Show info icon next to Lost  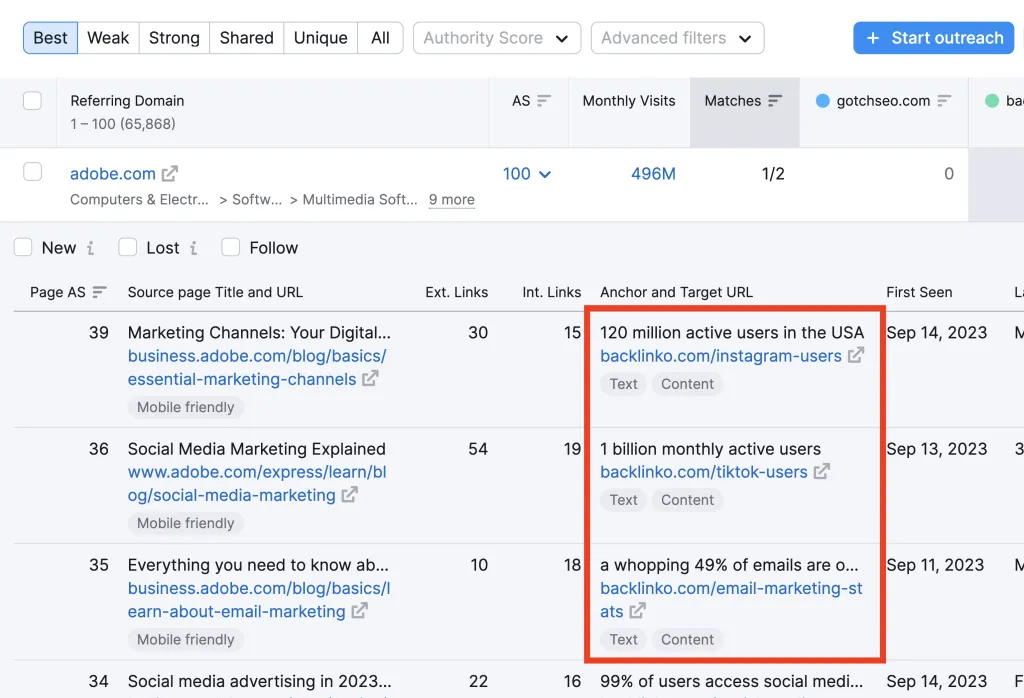coord(193,248)
